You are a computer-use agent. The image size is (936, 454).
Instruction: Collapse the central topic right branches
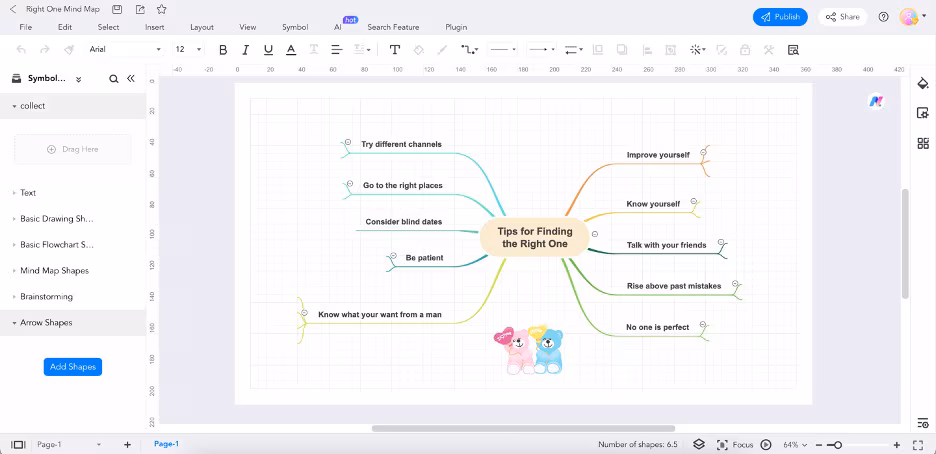coord(595,234)
